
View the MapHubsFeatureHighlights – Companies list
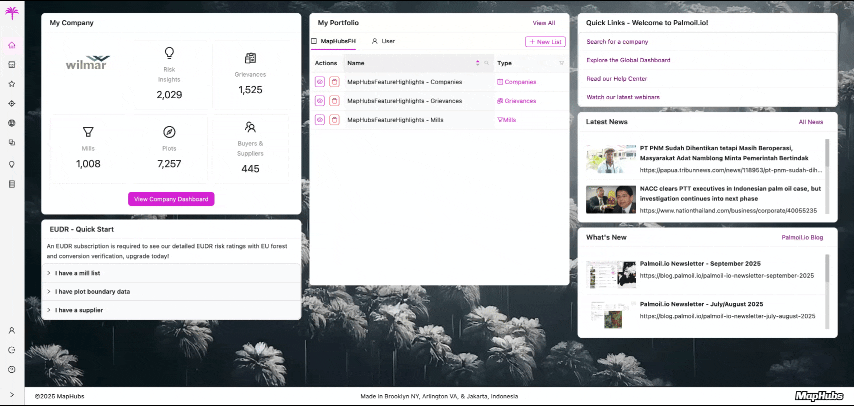tap(320, 82)
